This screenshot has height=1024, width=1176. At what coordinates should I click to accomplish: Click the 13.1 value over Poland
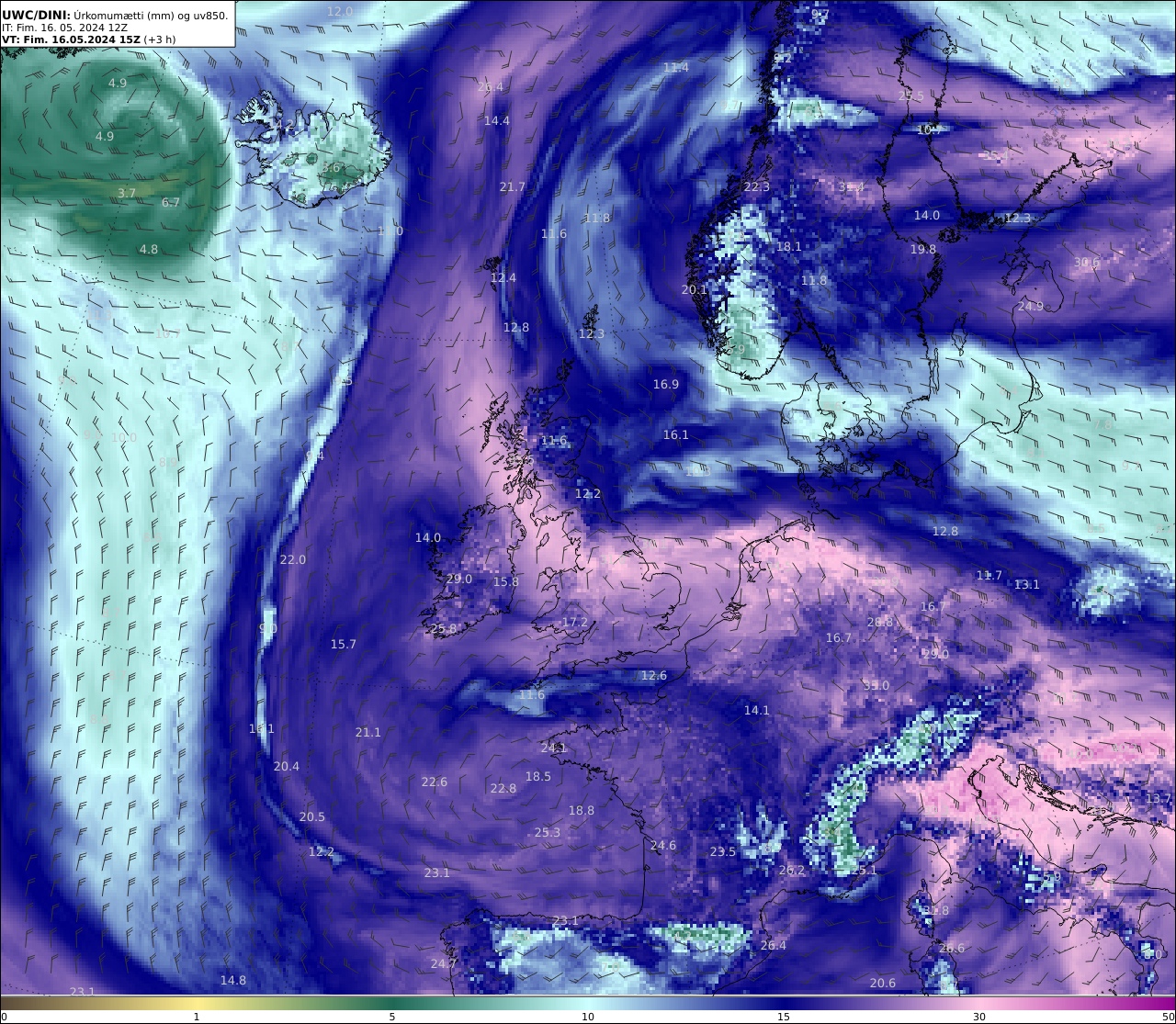(1026, 584)
